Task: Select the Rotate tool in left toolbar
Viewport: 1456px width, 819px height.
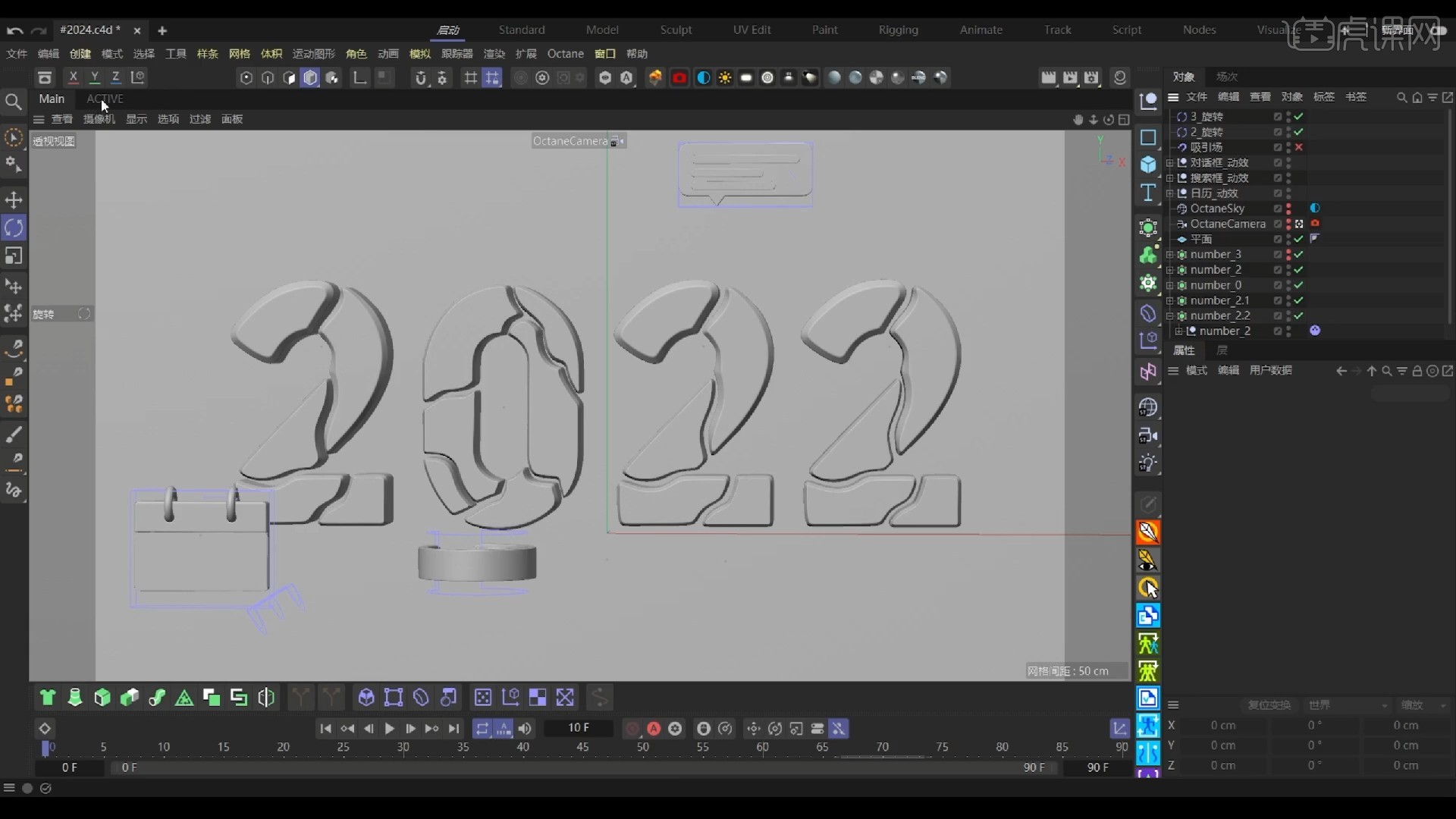Action: 14,227
